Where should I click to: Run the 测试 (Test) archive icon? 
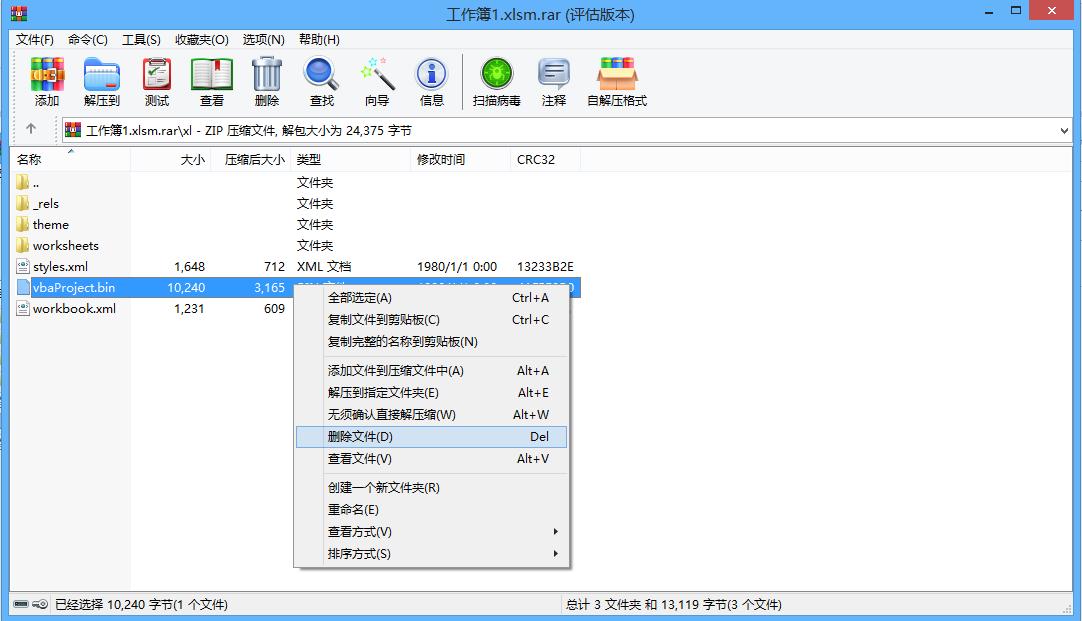156,80
